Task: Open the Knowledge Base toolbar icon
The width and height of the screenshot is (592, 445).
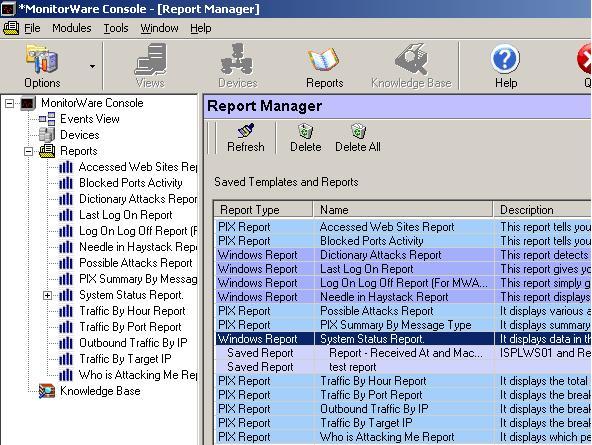Action: point(411,66)
